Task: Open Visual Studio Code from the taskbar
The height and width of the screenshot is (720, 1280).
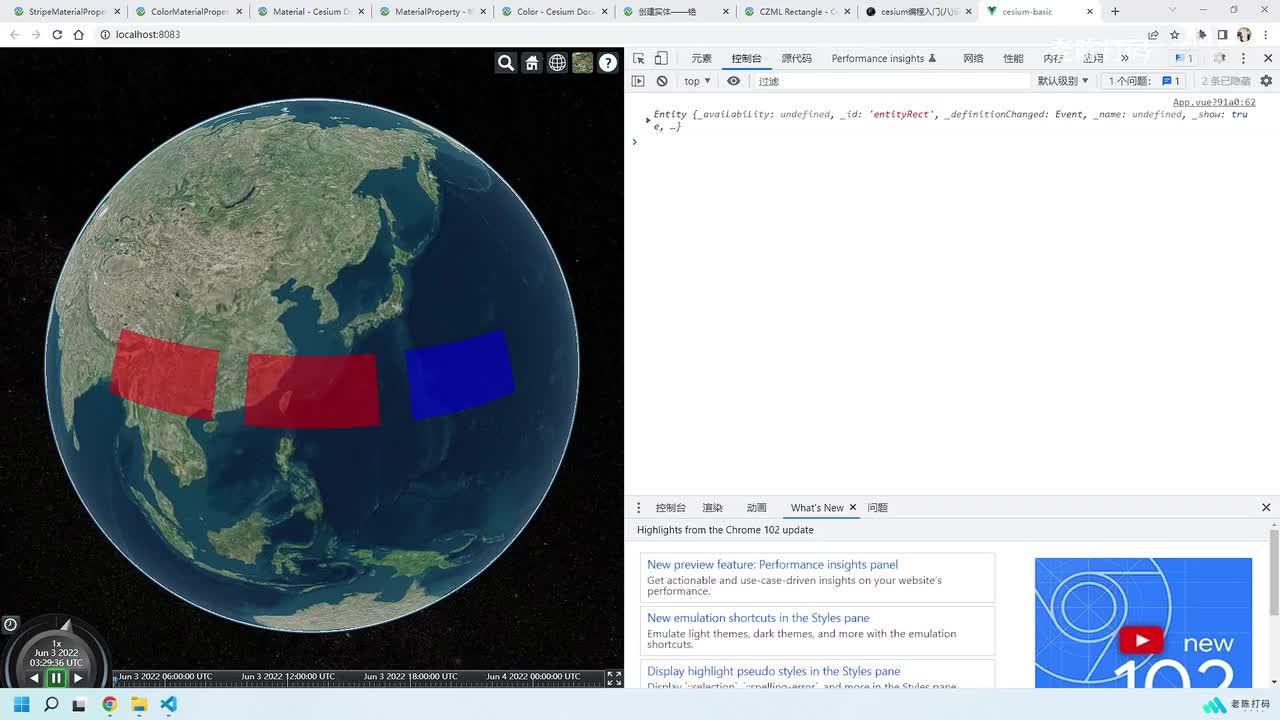Action: coord(168,705)
